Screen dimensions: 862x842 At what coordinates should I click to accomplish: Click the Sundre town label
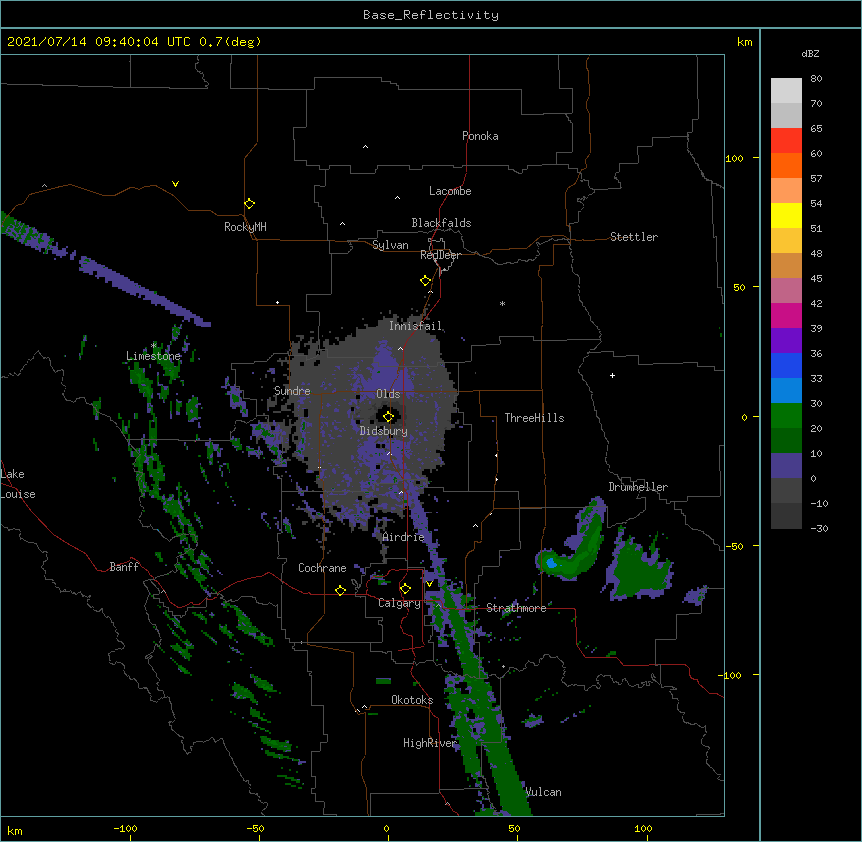click(x=292, y=391)
